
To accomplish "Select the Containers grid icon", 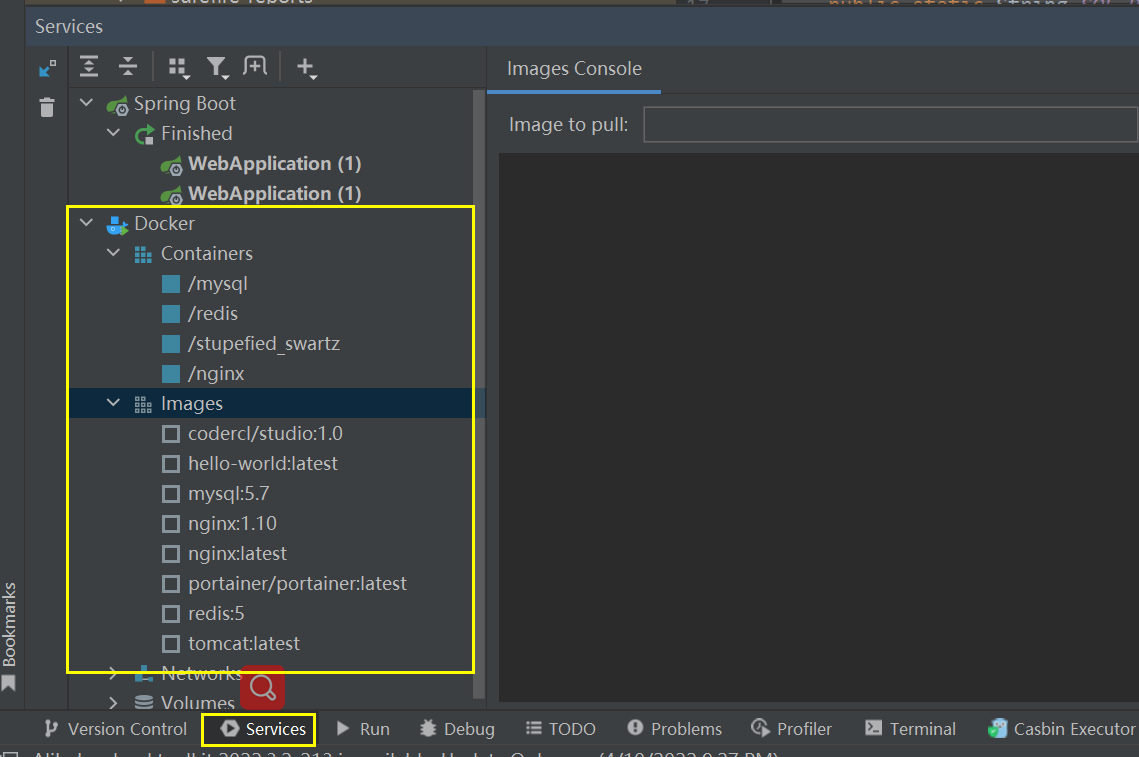I will point(143,254).
